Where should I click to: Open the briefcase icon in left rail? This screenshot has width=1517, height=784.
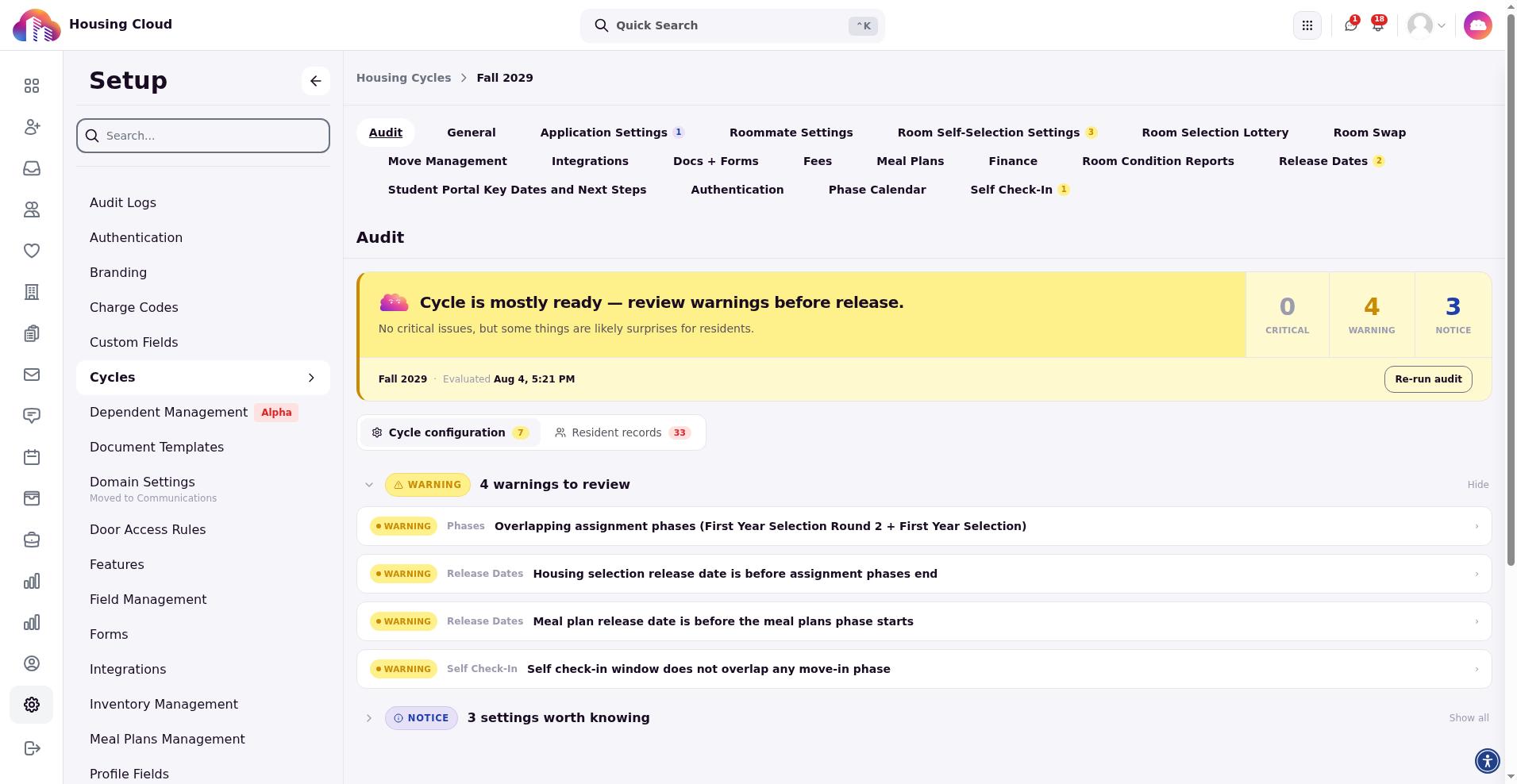coord(32,540)
